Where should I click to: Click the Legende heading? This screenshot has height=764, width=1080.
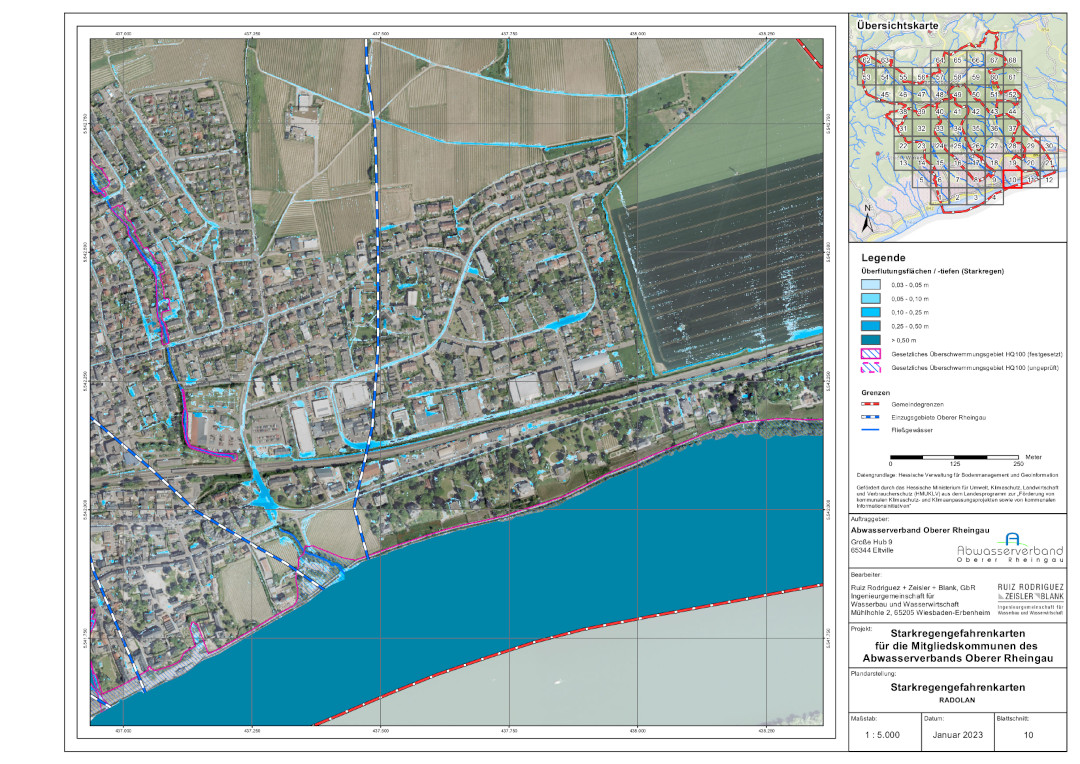[x=882, y=258]
